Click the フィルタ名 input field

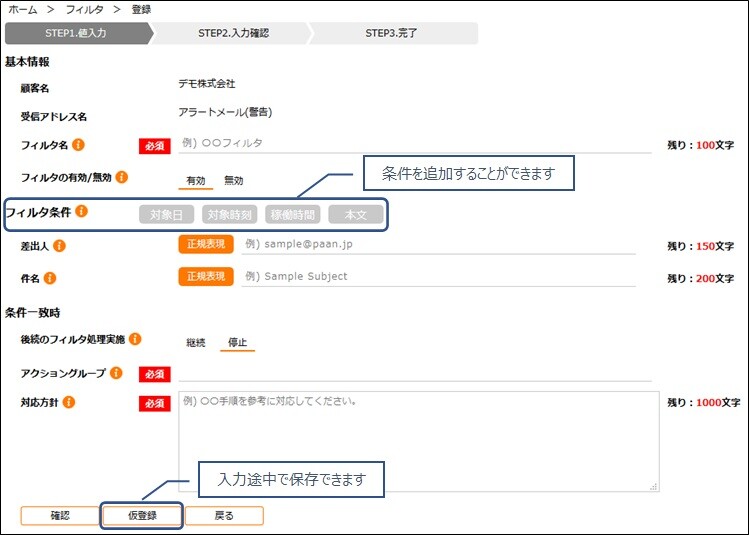(415, 144)
